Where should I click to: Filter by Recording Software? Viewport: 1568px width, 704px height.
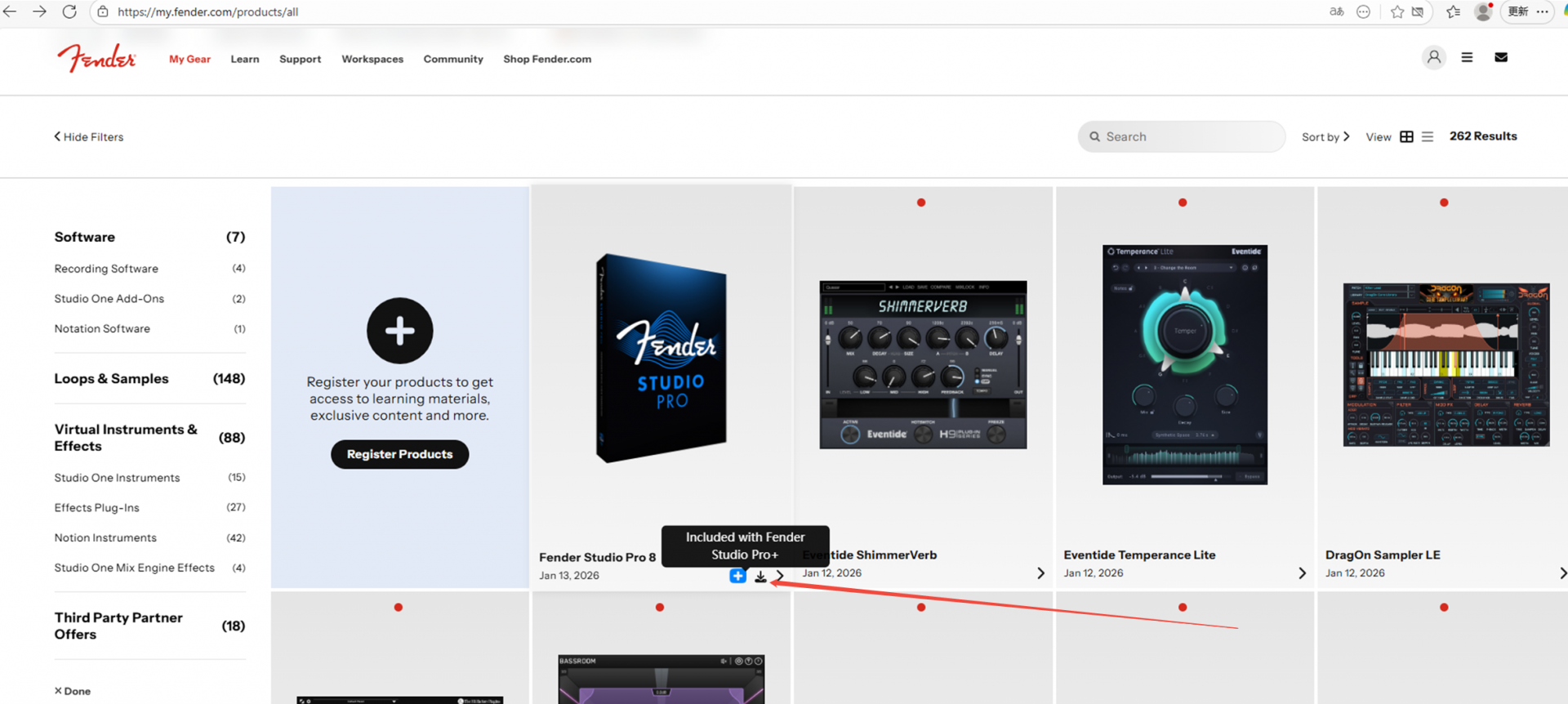pyautogui.click(x=106, y=269)
